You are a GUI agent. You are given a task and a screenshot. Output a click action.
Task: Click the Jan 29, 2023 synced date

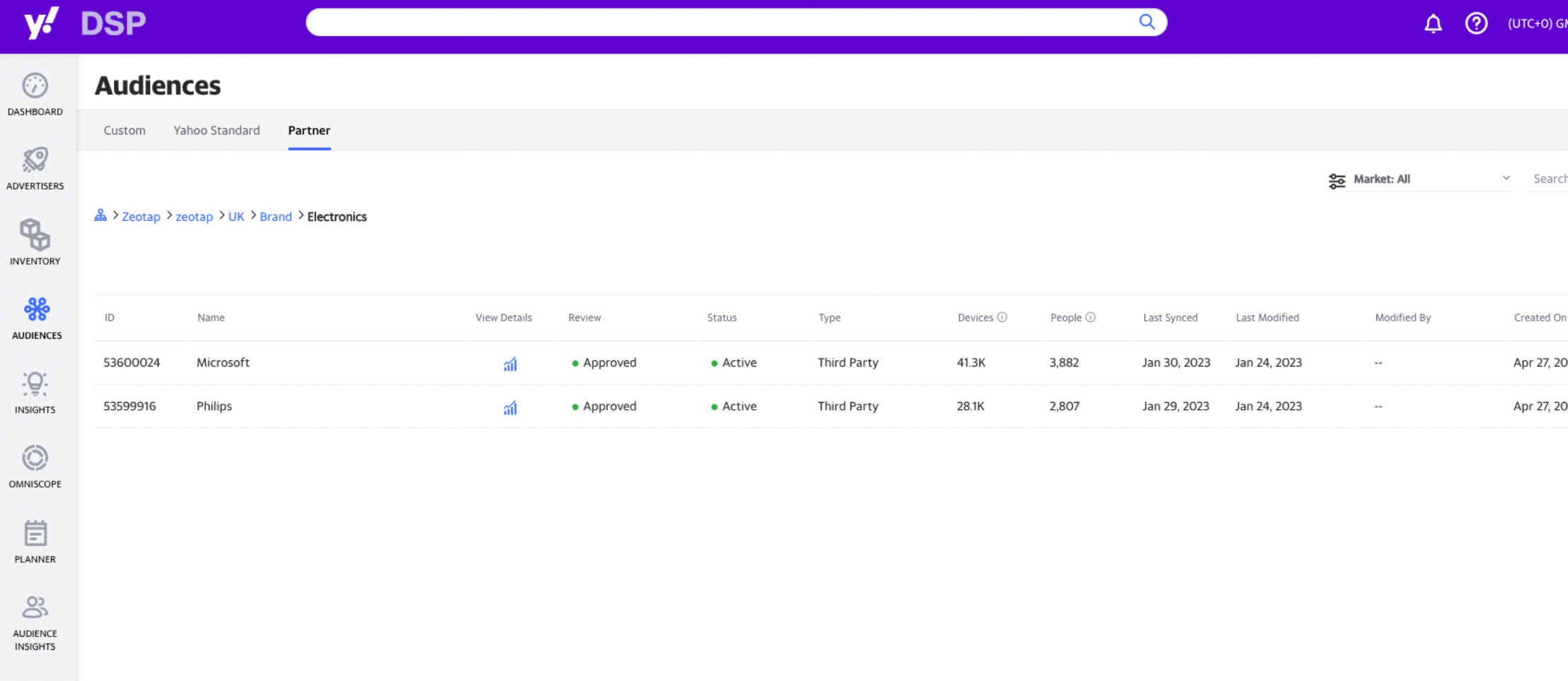1175,406
